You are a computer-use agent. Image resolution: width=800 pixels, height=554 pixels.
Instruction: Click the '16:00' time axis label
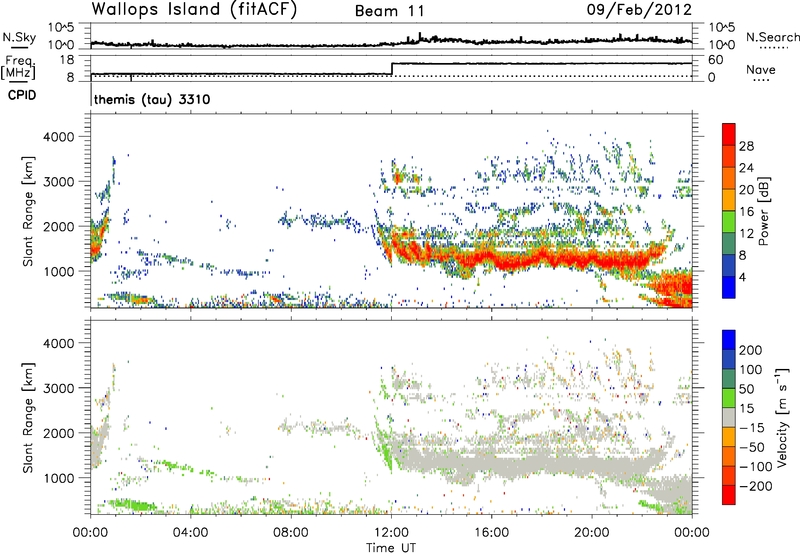[492, 533]
